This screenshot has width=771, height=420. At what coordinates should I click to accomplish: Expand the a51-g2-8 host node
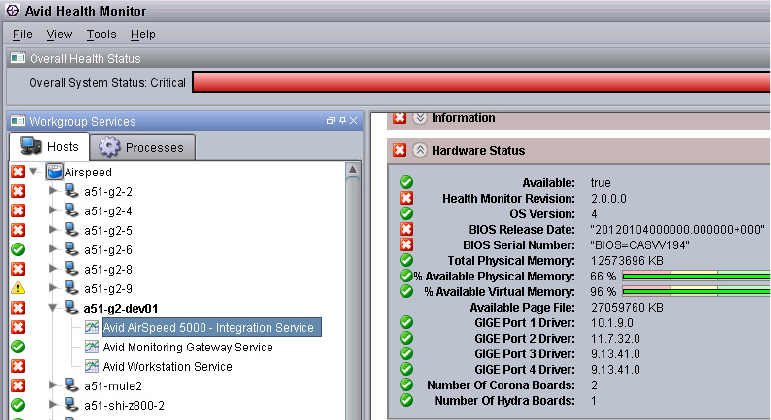click(x=53, y=269)
